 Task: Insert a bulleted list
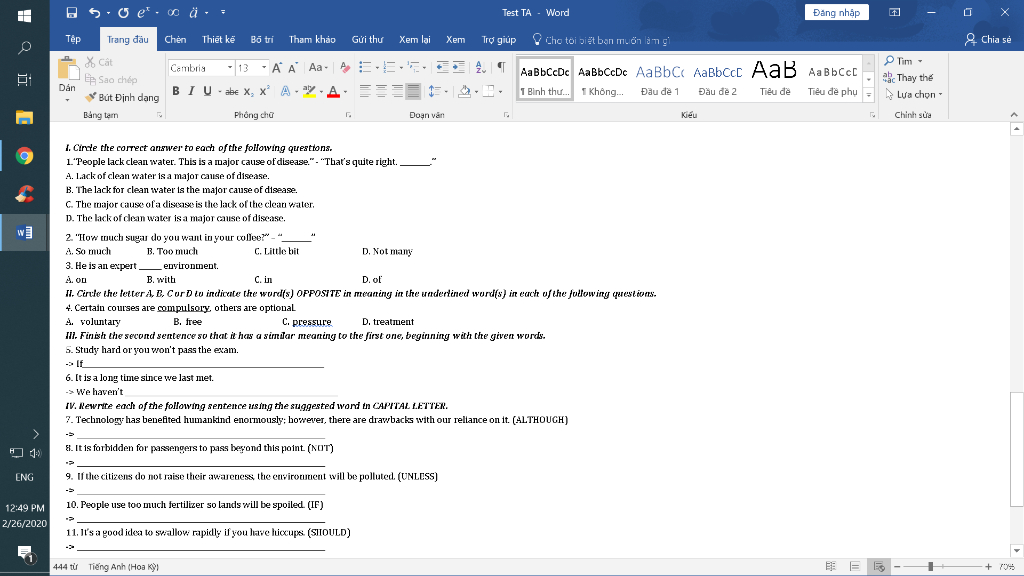pyautogui.click(x=365, y=67)
